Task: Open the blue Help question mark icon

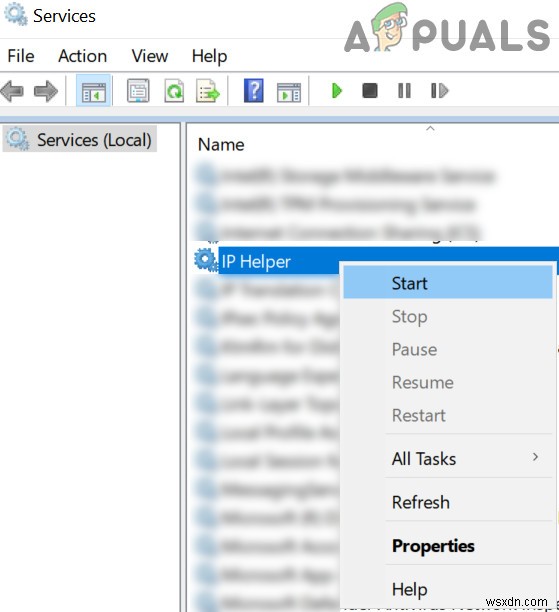Action: (x=254, y=91)
